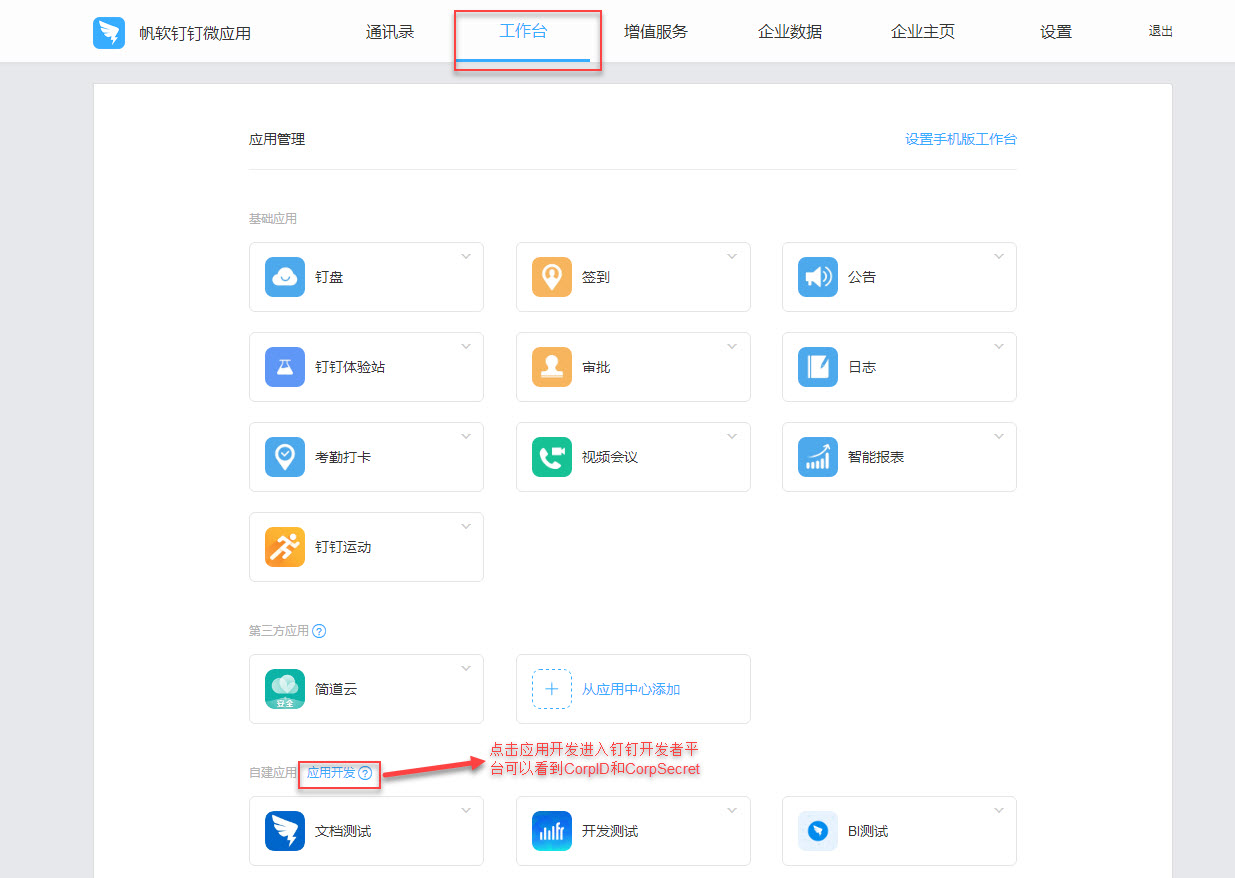Switch to the 通讯录 tab
This screenshot has height=878, width=1235.
pos(390,31)
